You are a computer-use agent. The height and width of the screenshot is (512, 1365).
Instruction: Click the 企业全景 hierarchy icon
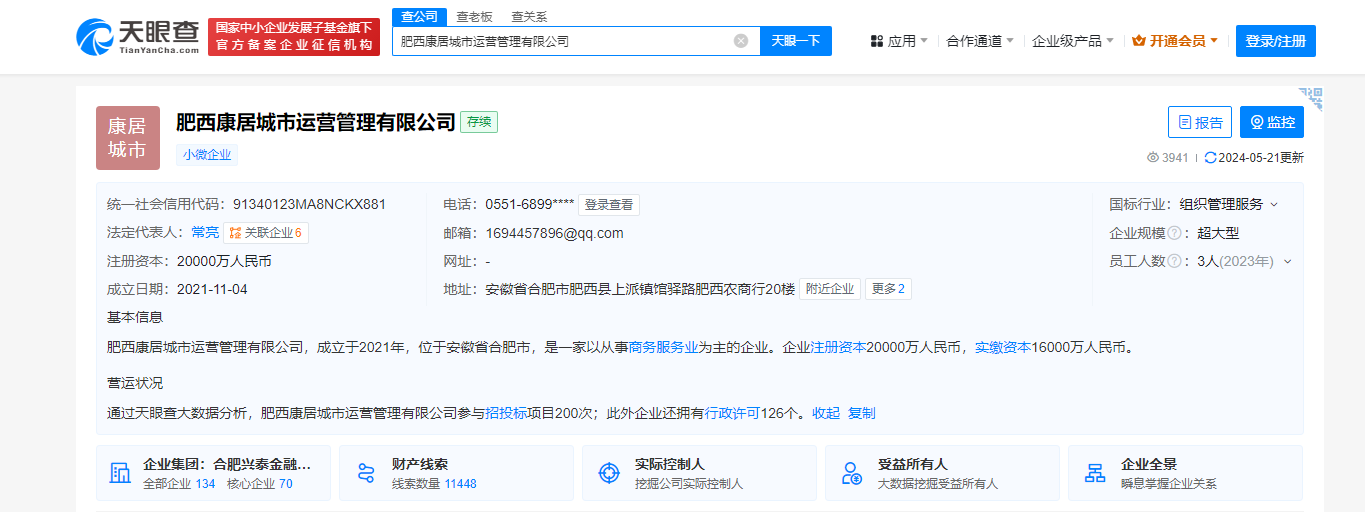1095,473
